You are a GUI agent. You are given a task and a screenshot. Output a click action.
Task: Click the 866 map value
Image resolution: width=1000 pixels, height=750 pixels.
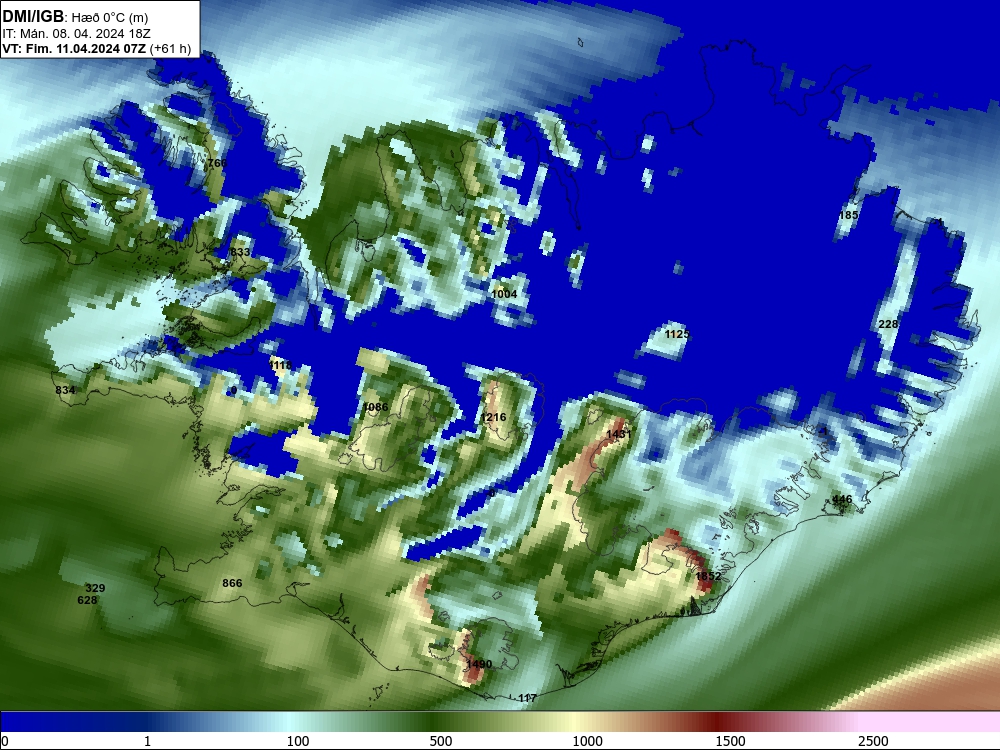(232, 583)
